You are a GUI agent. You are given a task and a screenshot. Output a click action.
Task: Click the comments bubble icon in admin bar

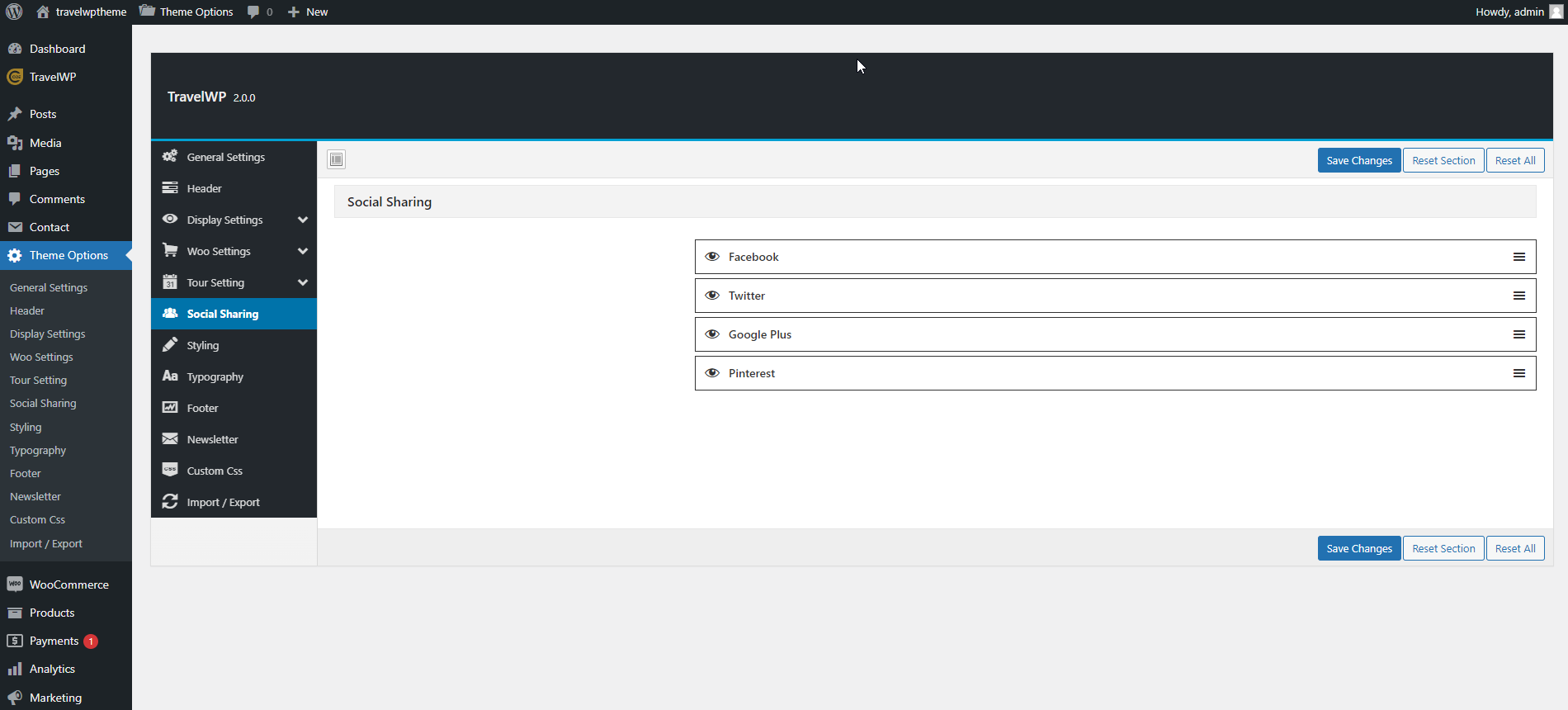(253, 12)
